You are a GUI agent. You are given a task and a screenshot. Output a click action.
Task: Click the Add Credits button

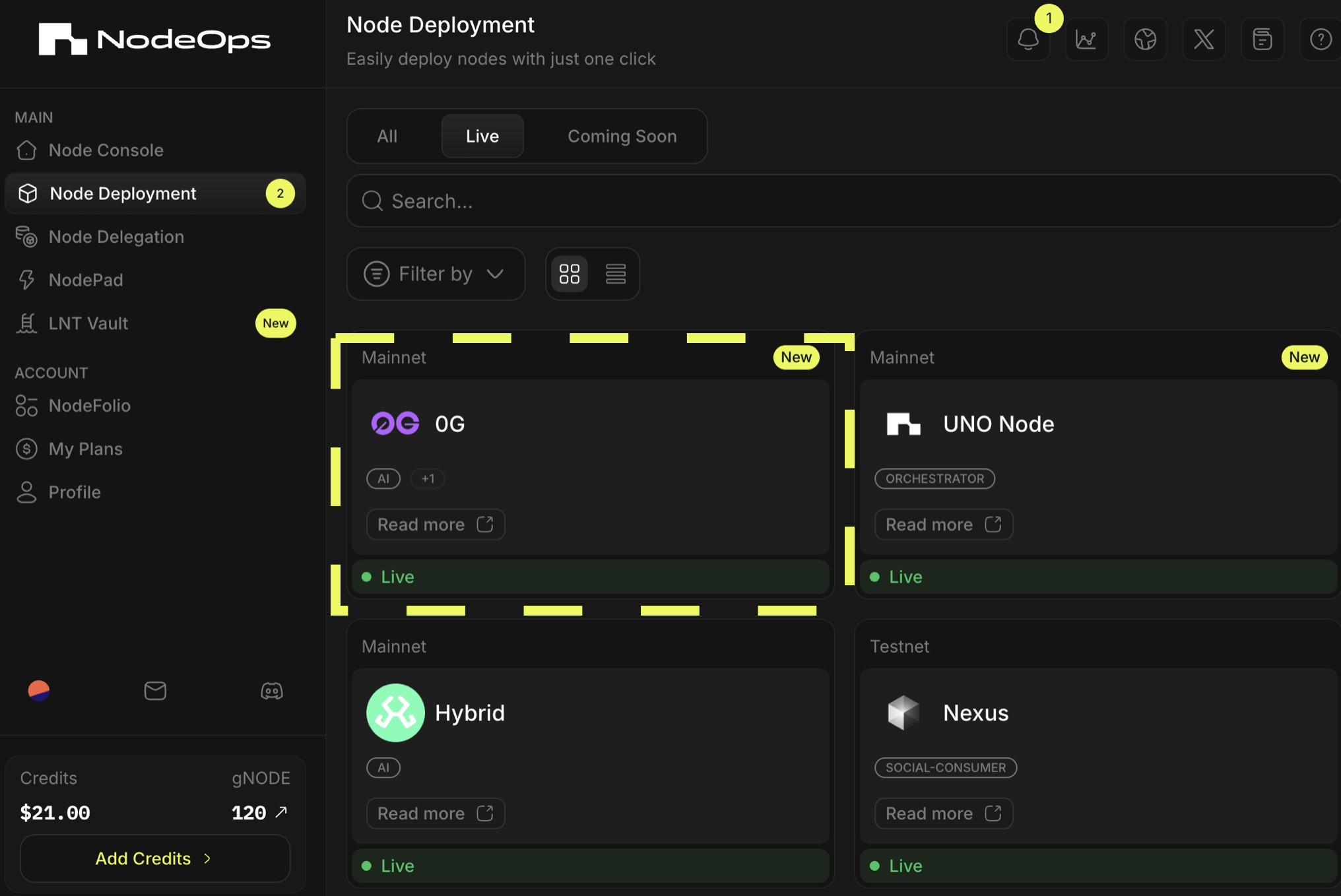[x=154, y=858]
